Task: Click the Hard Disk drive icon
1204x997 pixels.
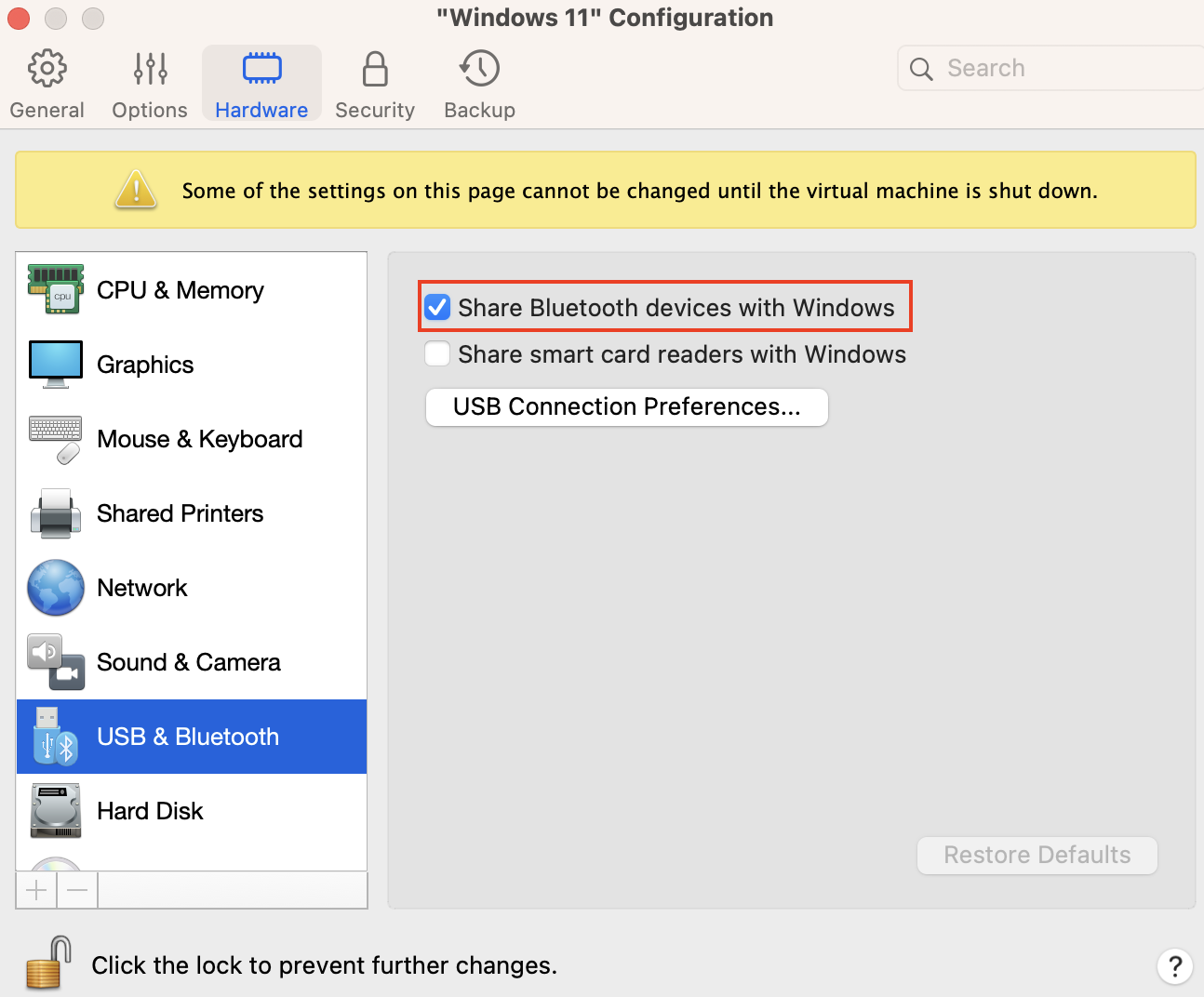Action: pyautogui.click(x=56, y=811)
